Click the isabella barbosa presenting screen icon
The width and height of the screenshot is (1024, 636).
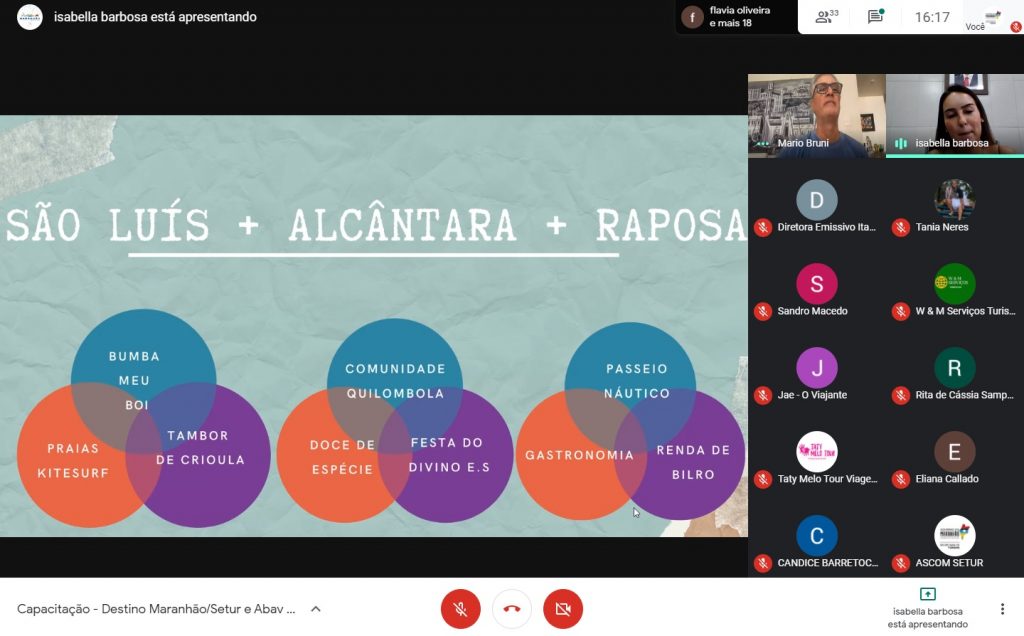click(927, 594)
